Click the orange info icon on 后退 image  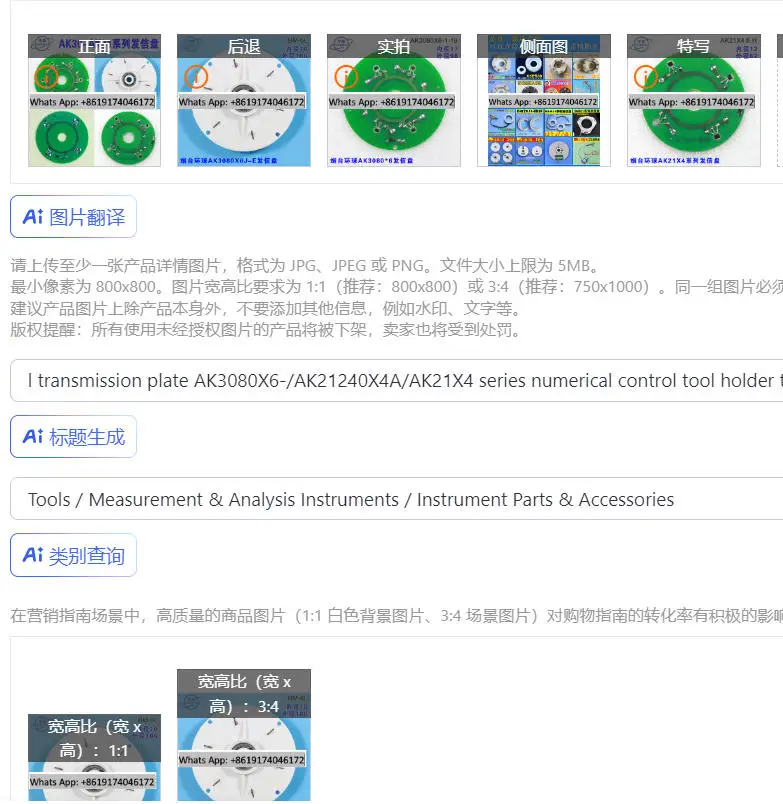click(196, 77)
